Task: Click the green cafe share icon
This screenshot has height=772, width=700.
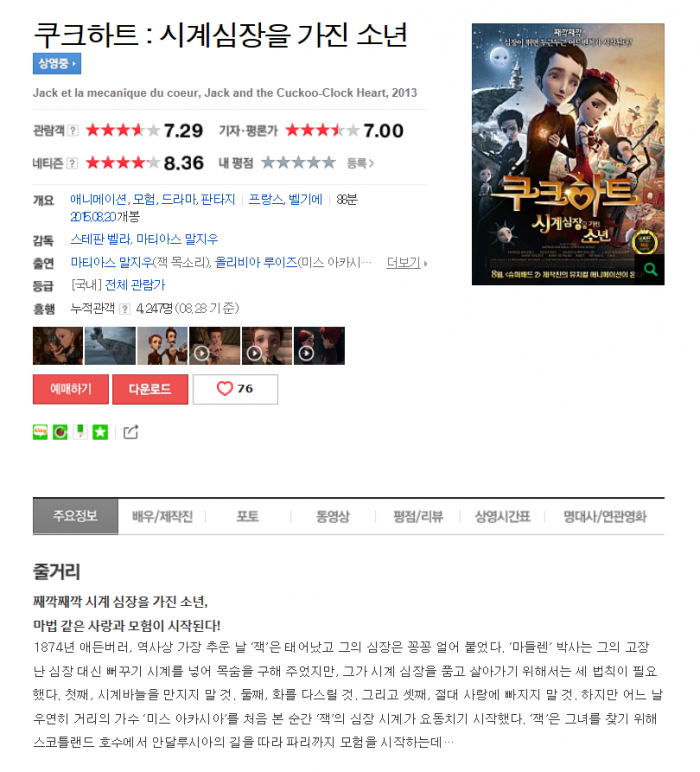Action: (x=60, y=432)
